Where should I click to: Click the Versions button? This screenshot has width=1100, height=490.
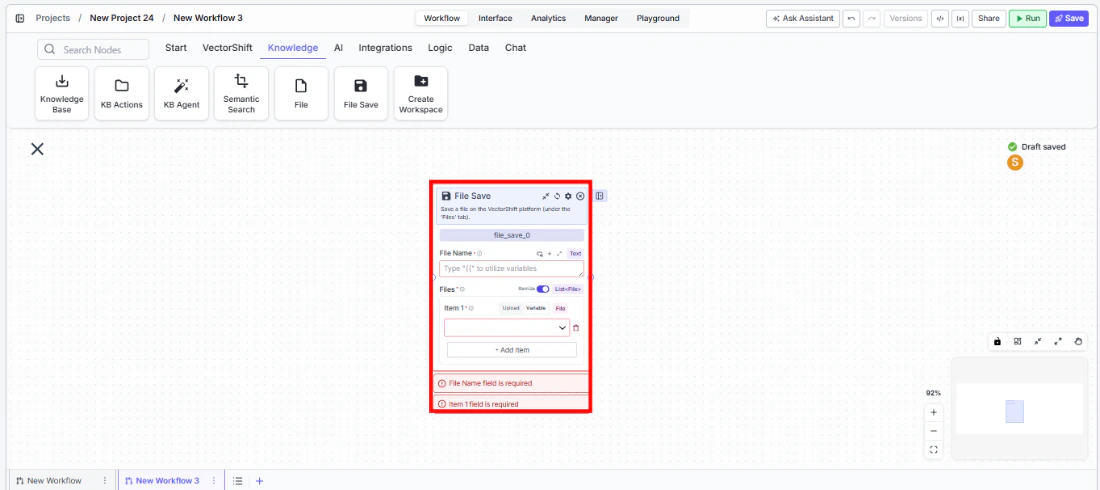(x=906, y=18)
